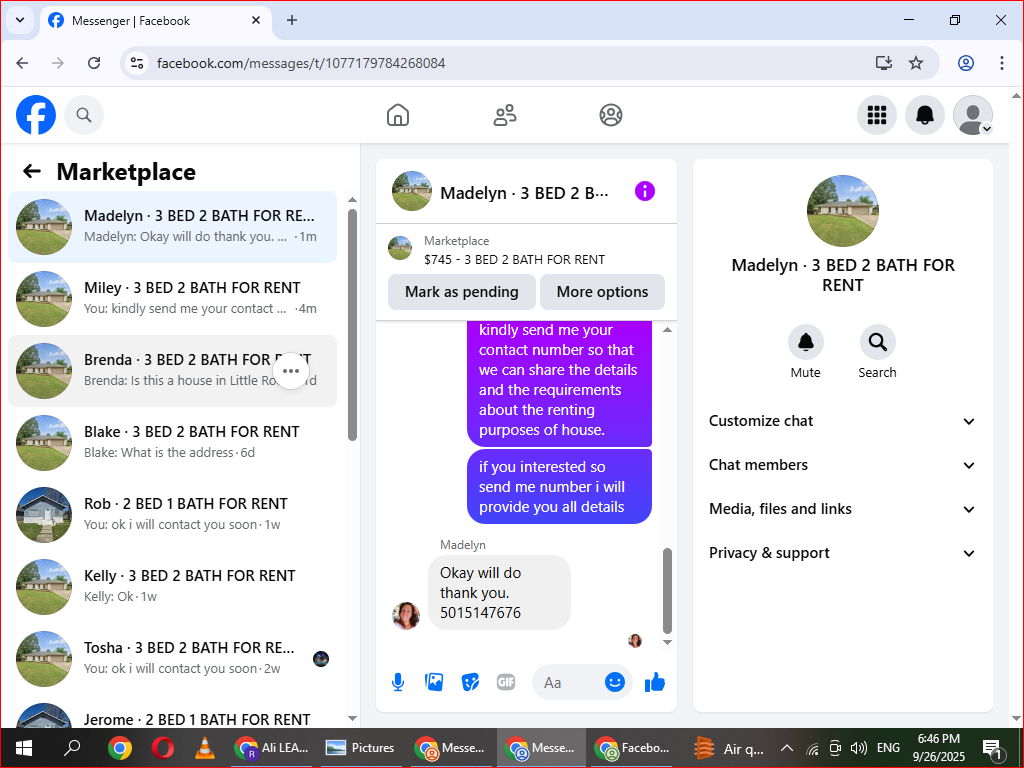
Task: Click Madelyn's avatar beside her message
Action: (x=406, y=615)
